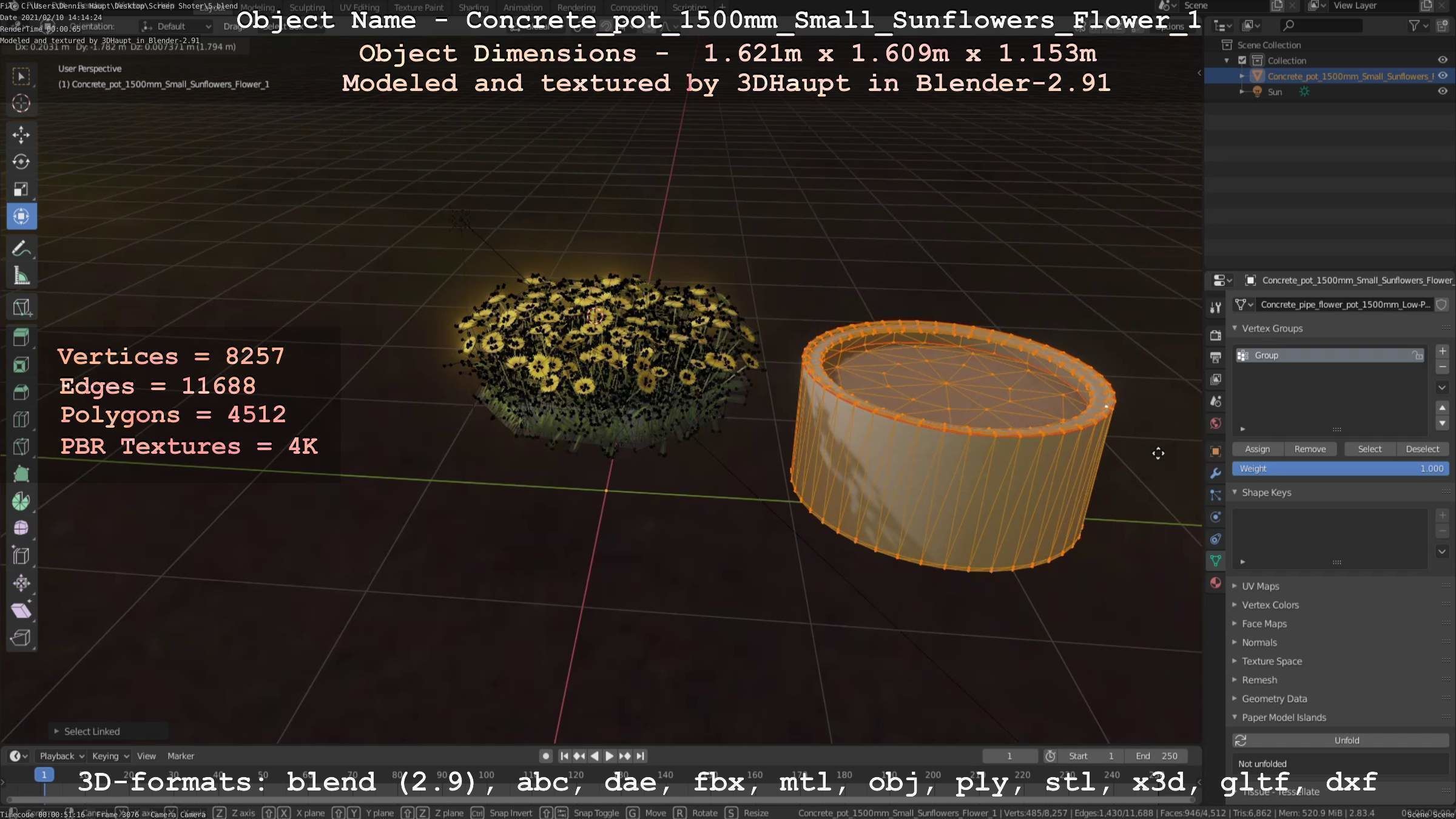Open the Modifier properties wrench tab

(x=1215, y=473)
